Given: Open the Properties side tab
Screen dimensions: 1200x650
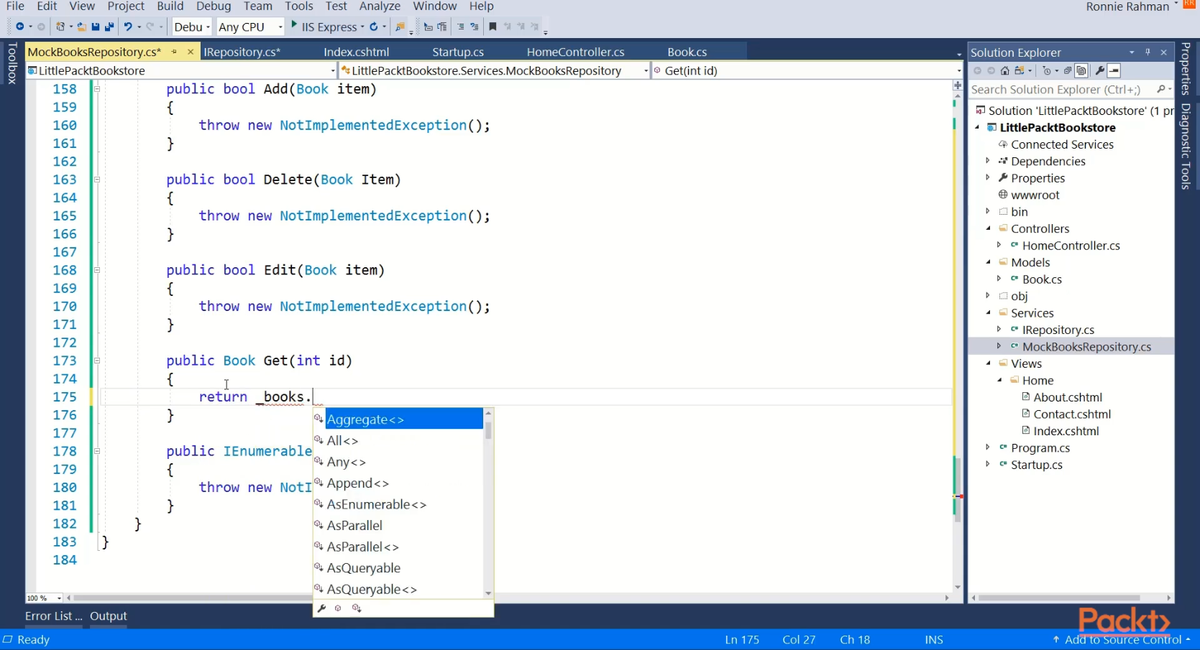Looking at the screenshot, I should tap(1187, 70).
